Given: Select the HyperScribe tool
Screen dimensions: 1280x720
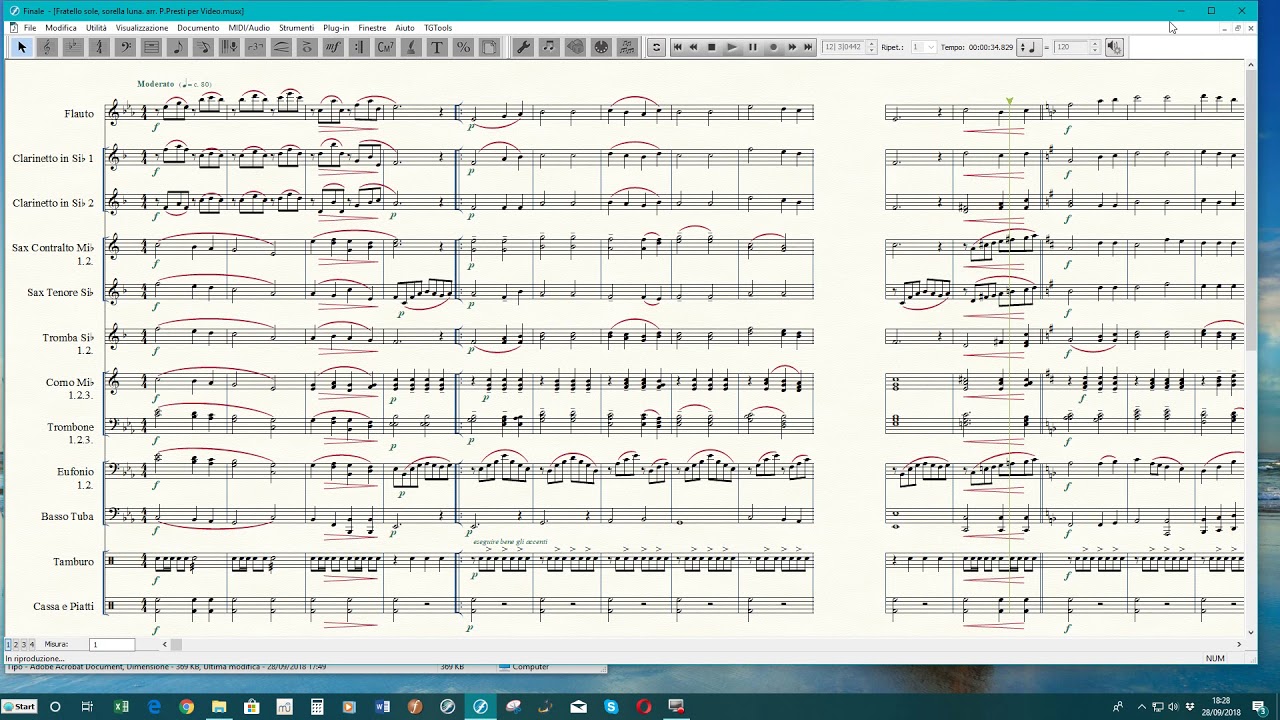Looking at the screenshot, I should (x=229, y=47).
